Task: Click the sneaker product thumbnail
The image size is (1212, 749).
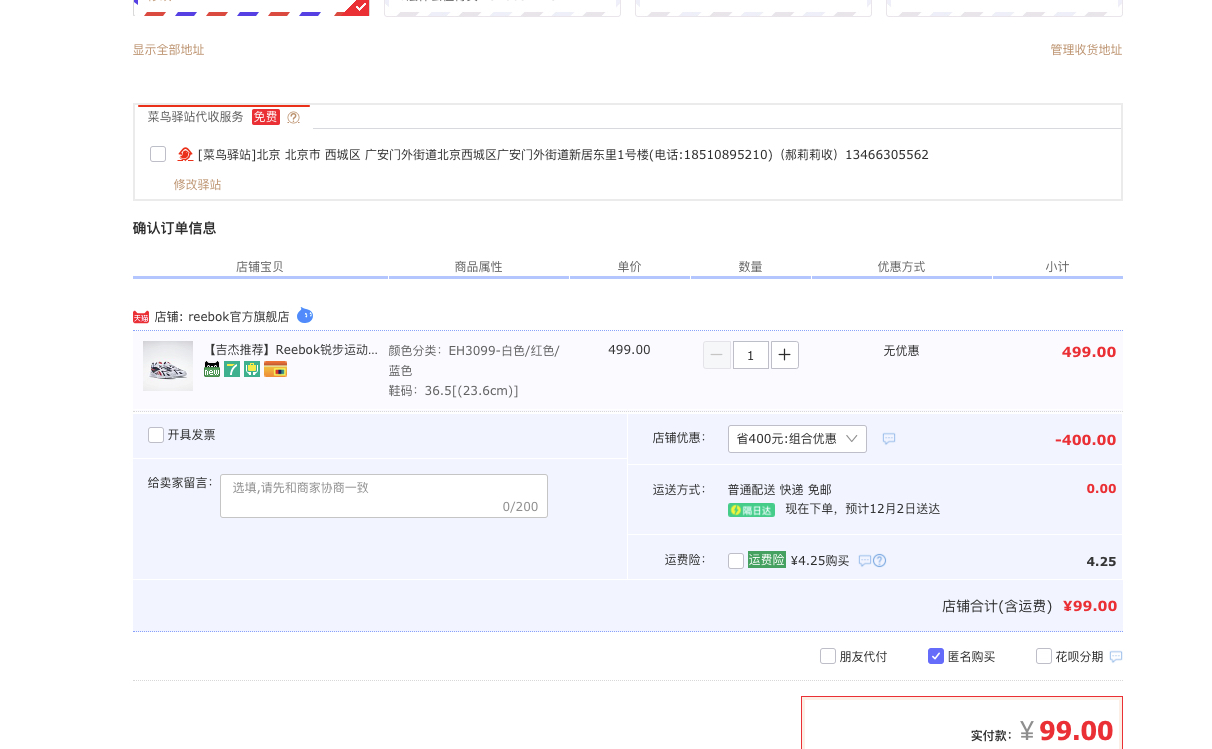Action: tap(168, 366)
